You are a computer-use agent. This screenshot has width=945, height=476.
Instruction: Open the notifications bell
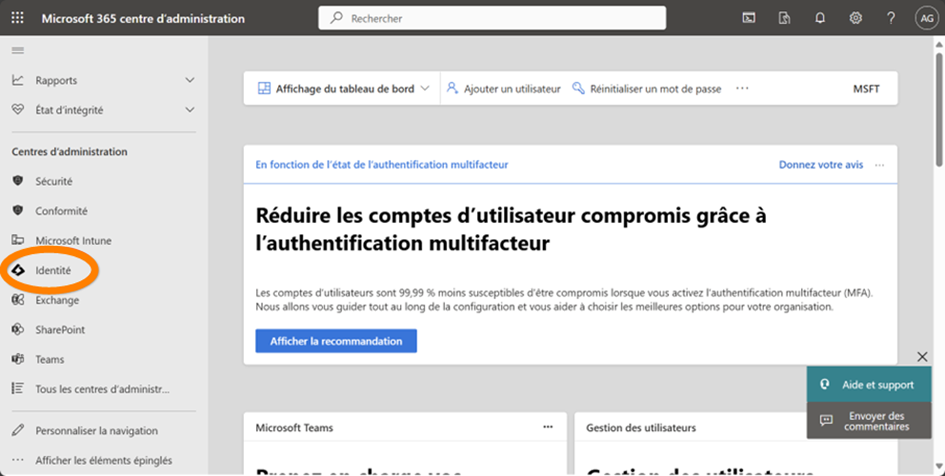pos(820,18)
